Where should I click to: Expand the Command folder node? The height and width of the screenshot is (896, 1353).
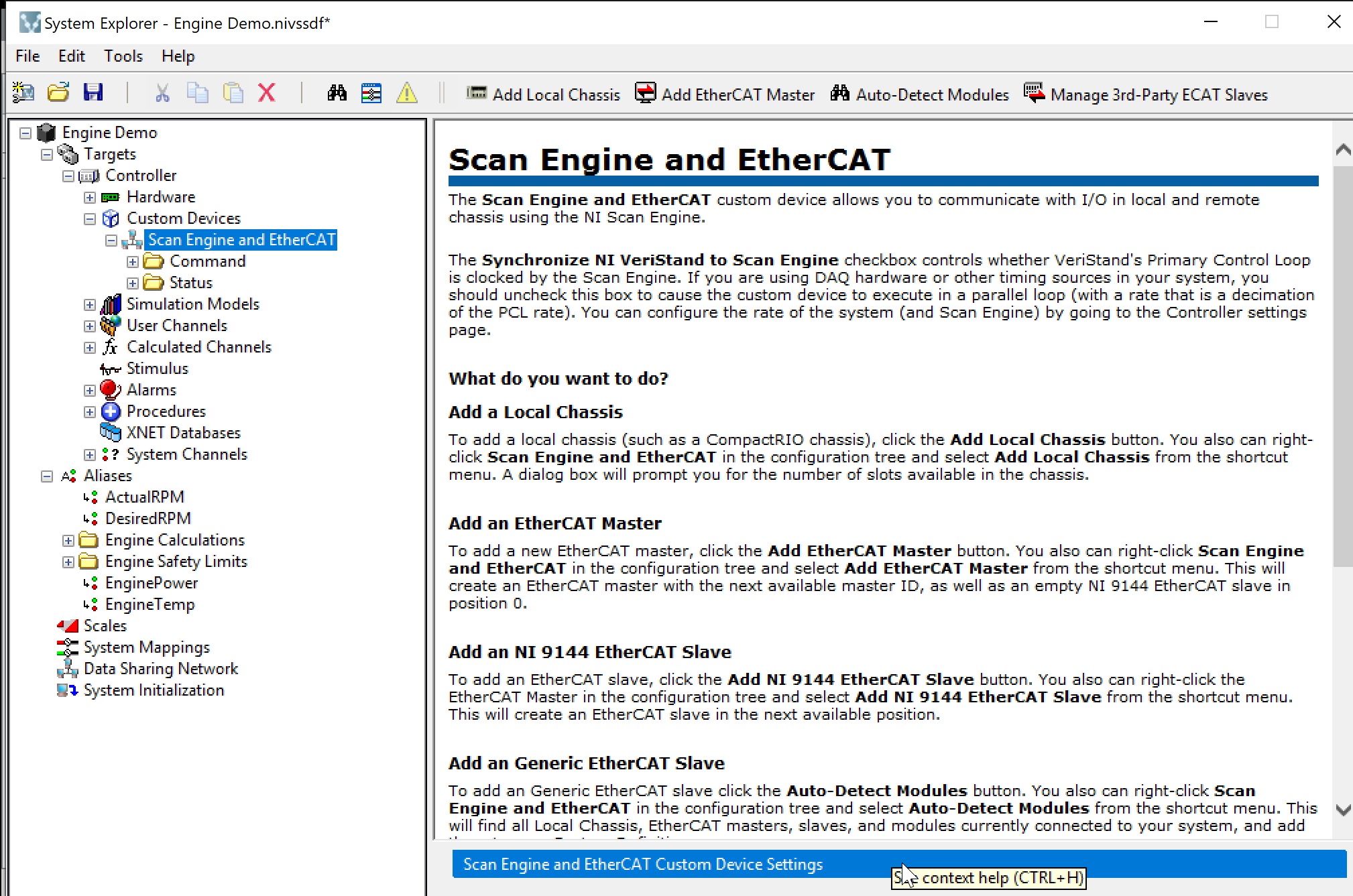[133, 262]
